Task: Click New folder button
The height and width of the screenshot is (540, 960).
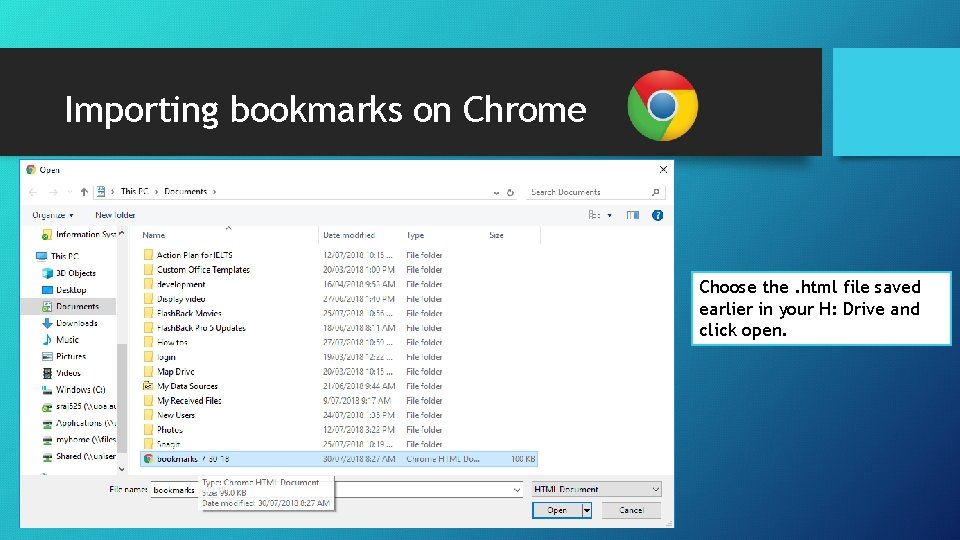Action: point(115,216)
